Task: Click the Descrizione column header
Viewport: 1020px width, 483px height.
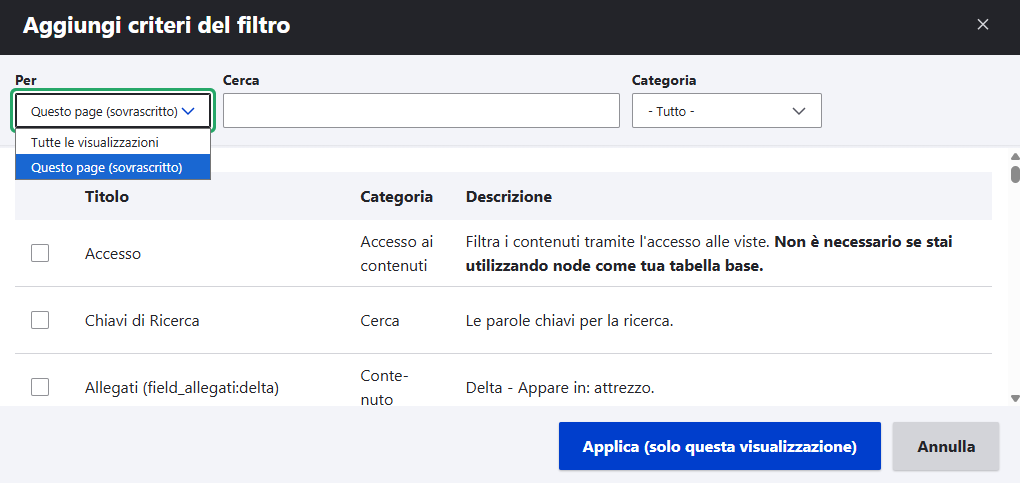Action: 508,197
